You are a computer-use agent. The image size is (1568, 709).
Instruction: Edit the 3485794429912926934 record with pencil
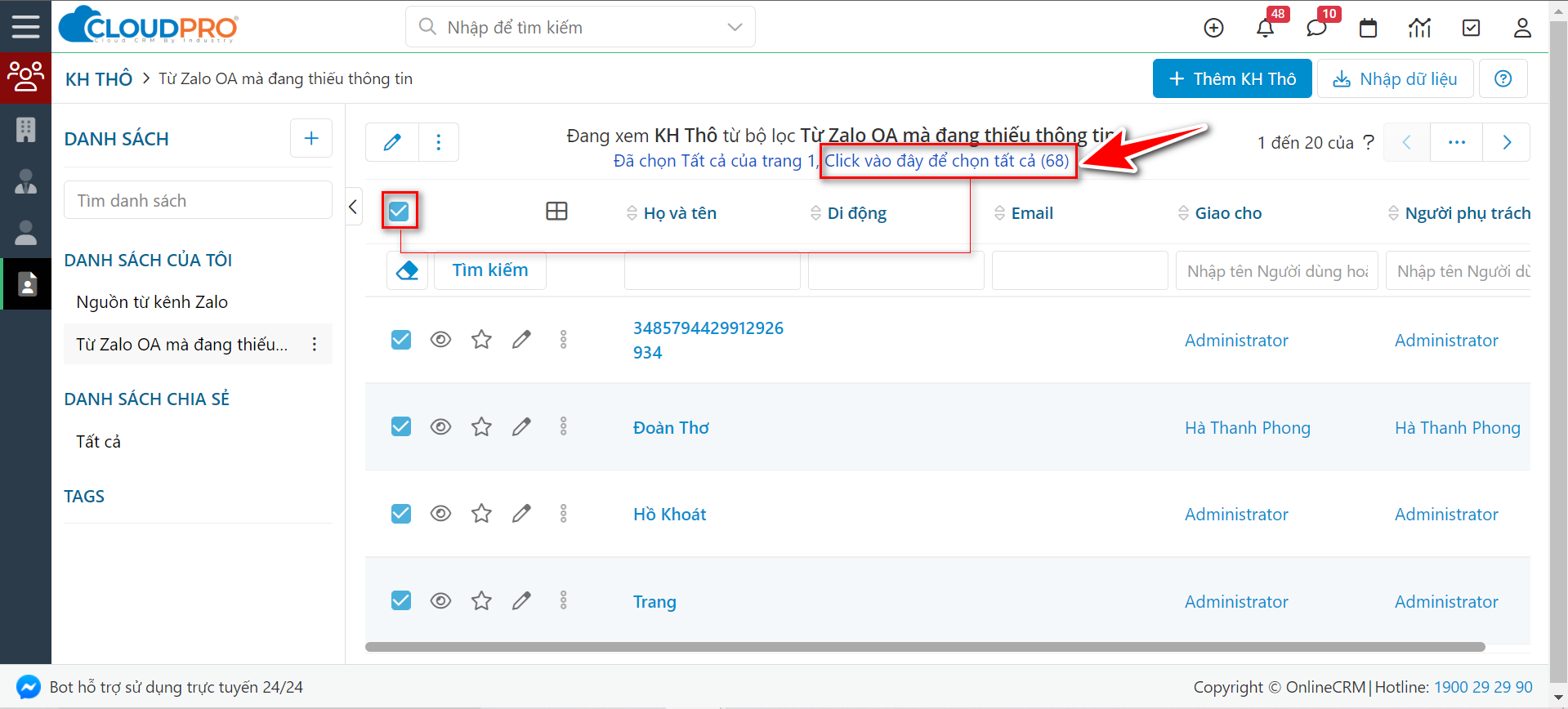(x=521, y=339)
